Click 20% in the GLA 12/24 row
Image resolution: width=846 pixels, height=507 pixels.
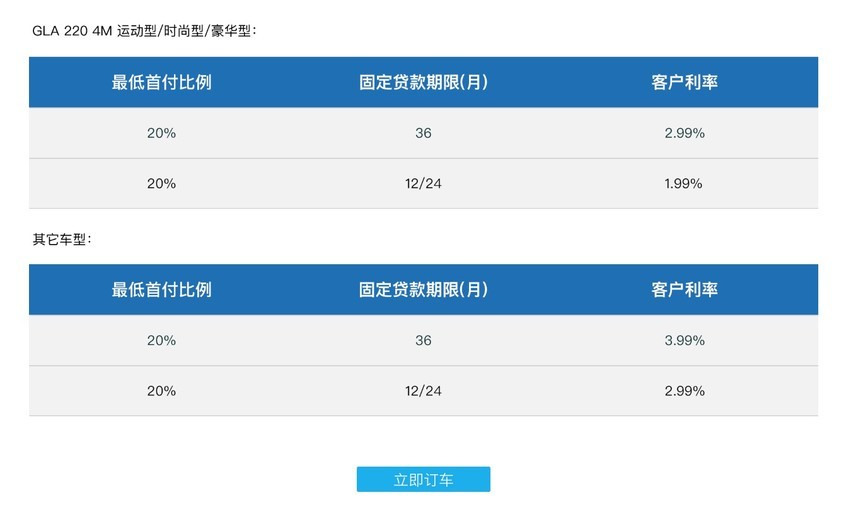click(x=161, y=184)
